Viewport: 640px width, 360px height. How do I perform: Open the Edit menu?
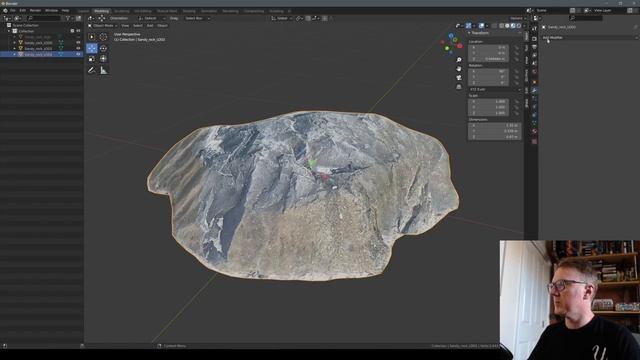[x=22, y=11]
